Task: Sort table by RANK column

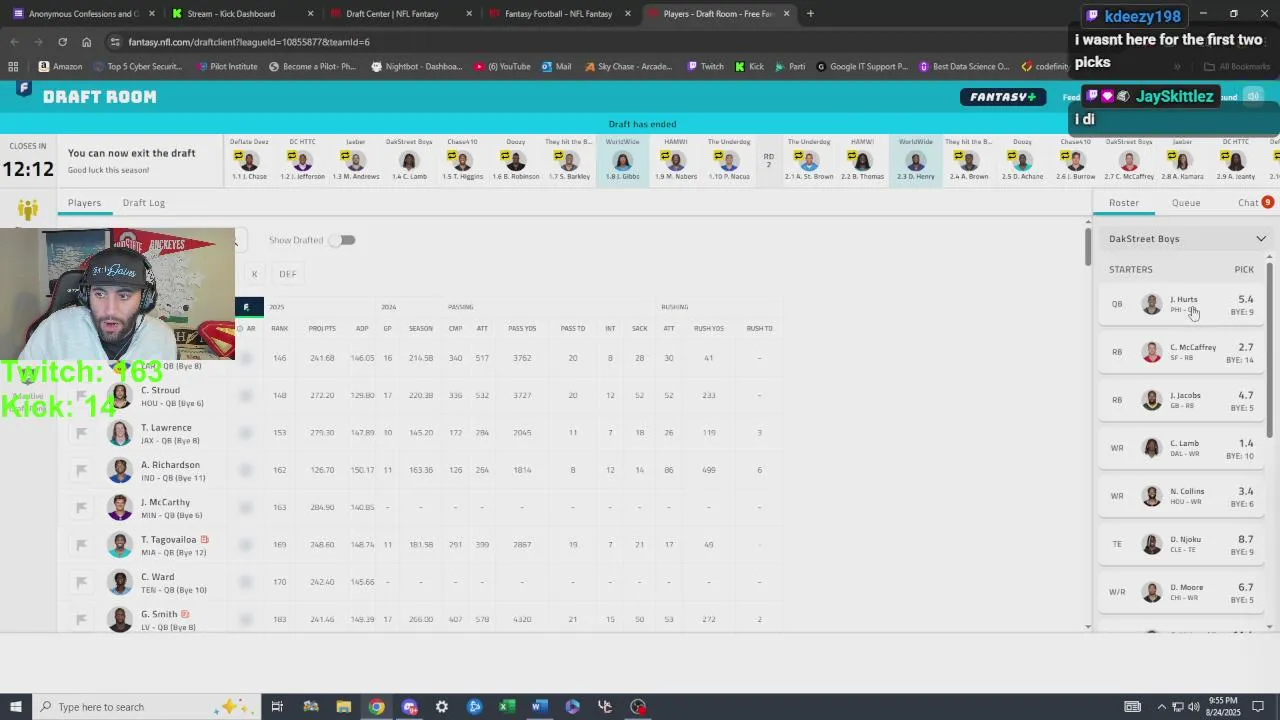Action: [280, 329]
